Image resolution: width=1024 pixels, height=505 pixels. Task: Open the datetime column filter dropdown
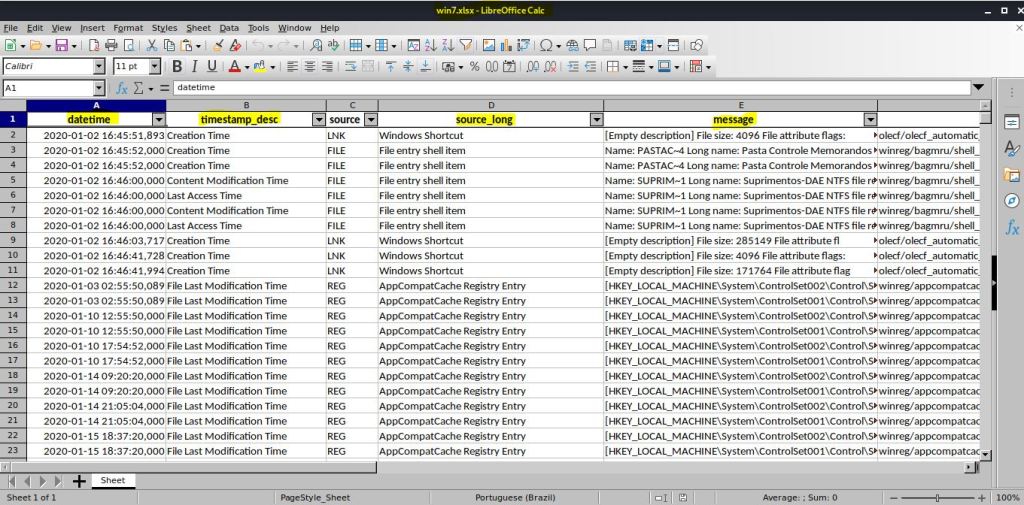(157, 120)
